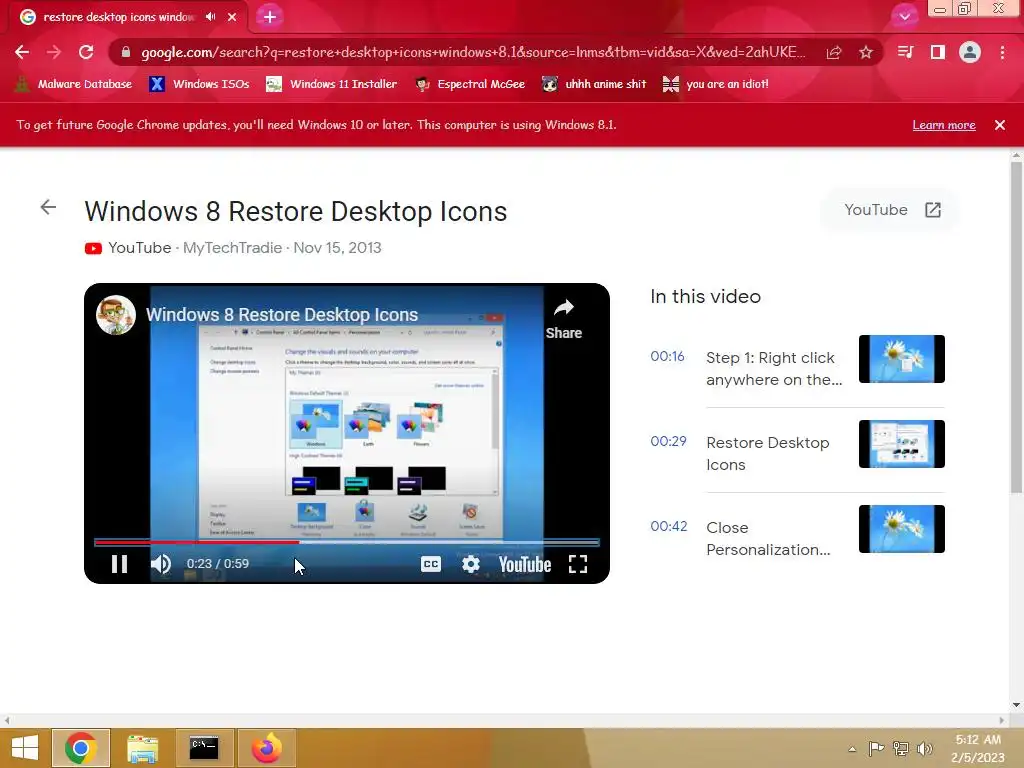Open the Malware Database bookmark
Viewport: 1024px width, 768px height.
[73, 84]
